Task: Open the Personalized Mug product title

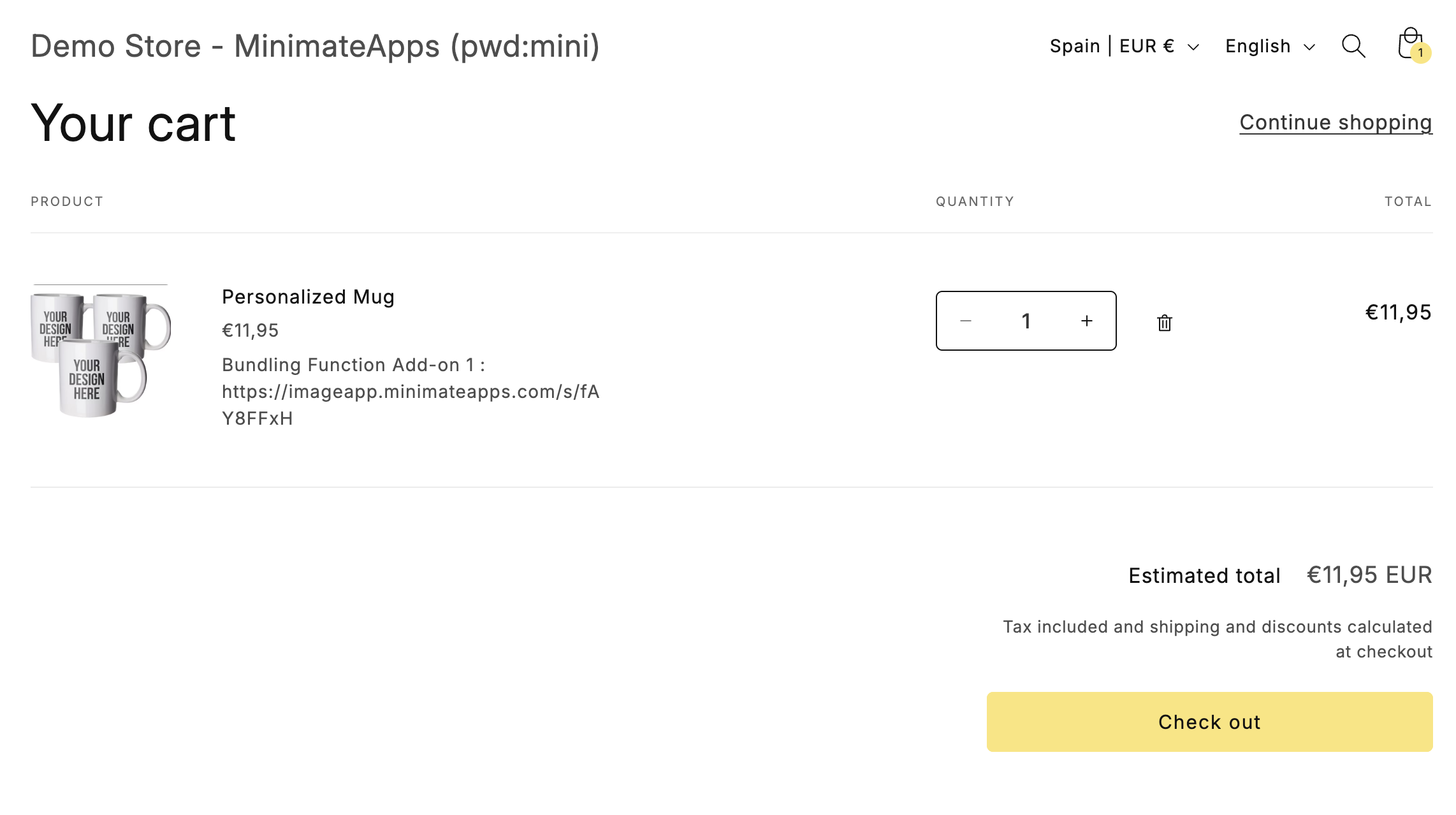Action: point(308,297)
